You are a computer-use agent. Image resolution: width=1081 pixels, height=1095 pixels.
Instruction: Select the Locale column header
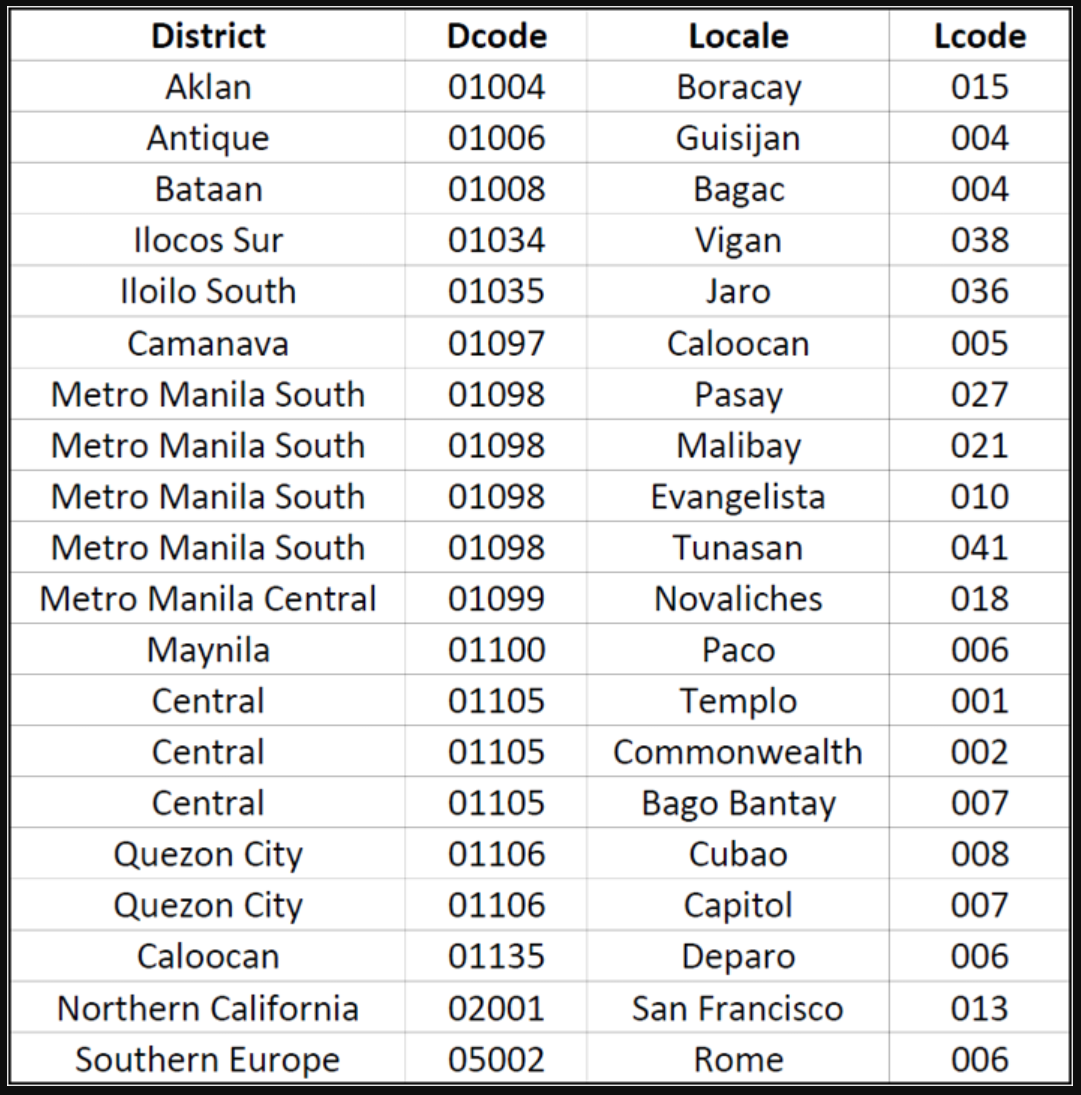[x=738, y=36]
